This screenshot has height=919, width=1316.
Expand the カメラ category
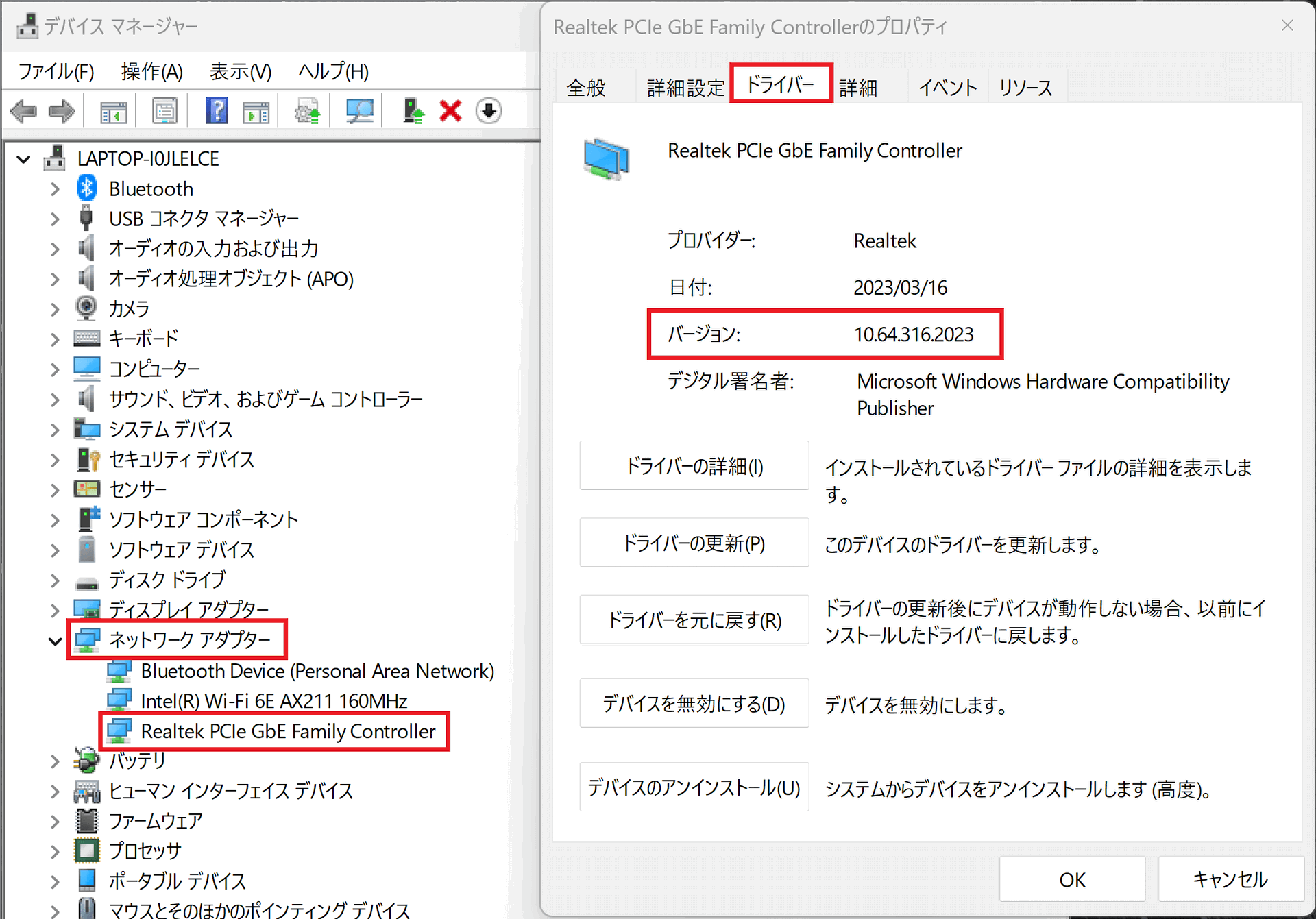pos(55,310)
